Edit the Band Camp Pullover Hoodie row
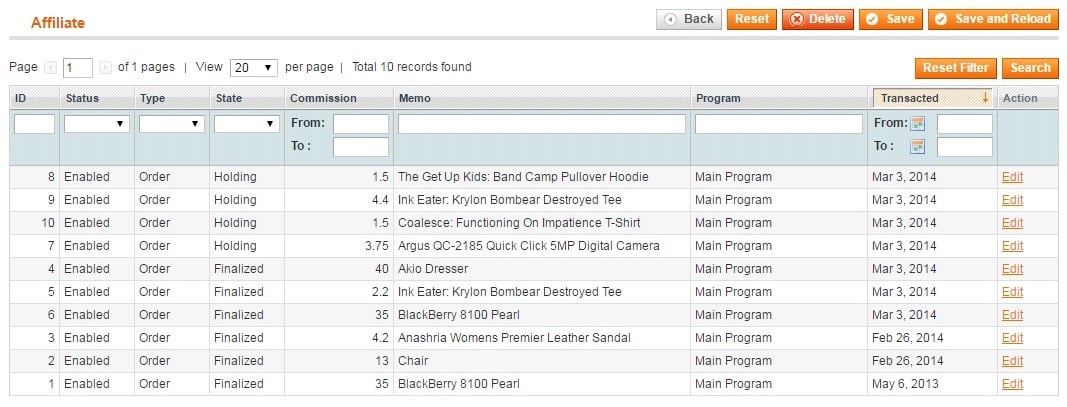Viewport: 1067px width, 407px height. (x=1012, y=177)
